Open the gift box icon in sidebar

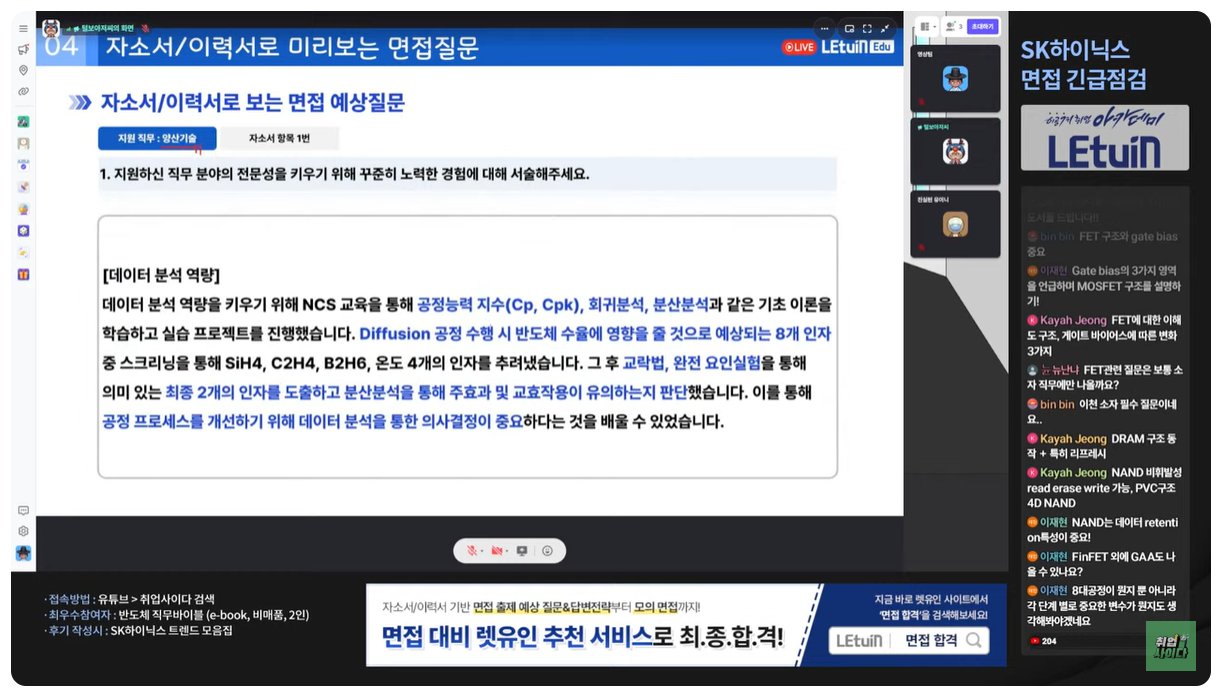pos(23,274)
